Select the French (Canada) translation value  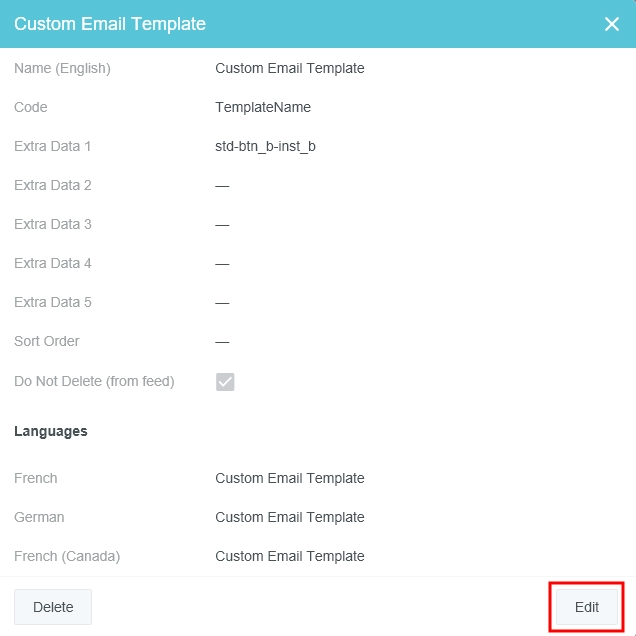(289, 557)
